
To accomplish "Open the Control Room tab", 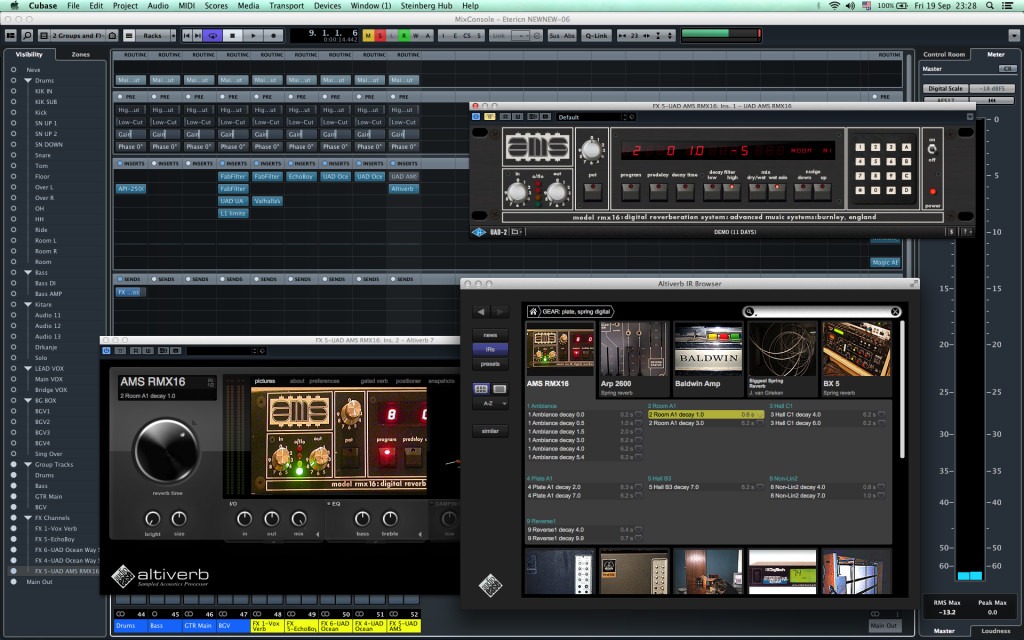I will pyautogui.click(x=944, y=54).
